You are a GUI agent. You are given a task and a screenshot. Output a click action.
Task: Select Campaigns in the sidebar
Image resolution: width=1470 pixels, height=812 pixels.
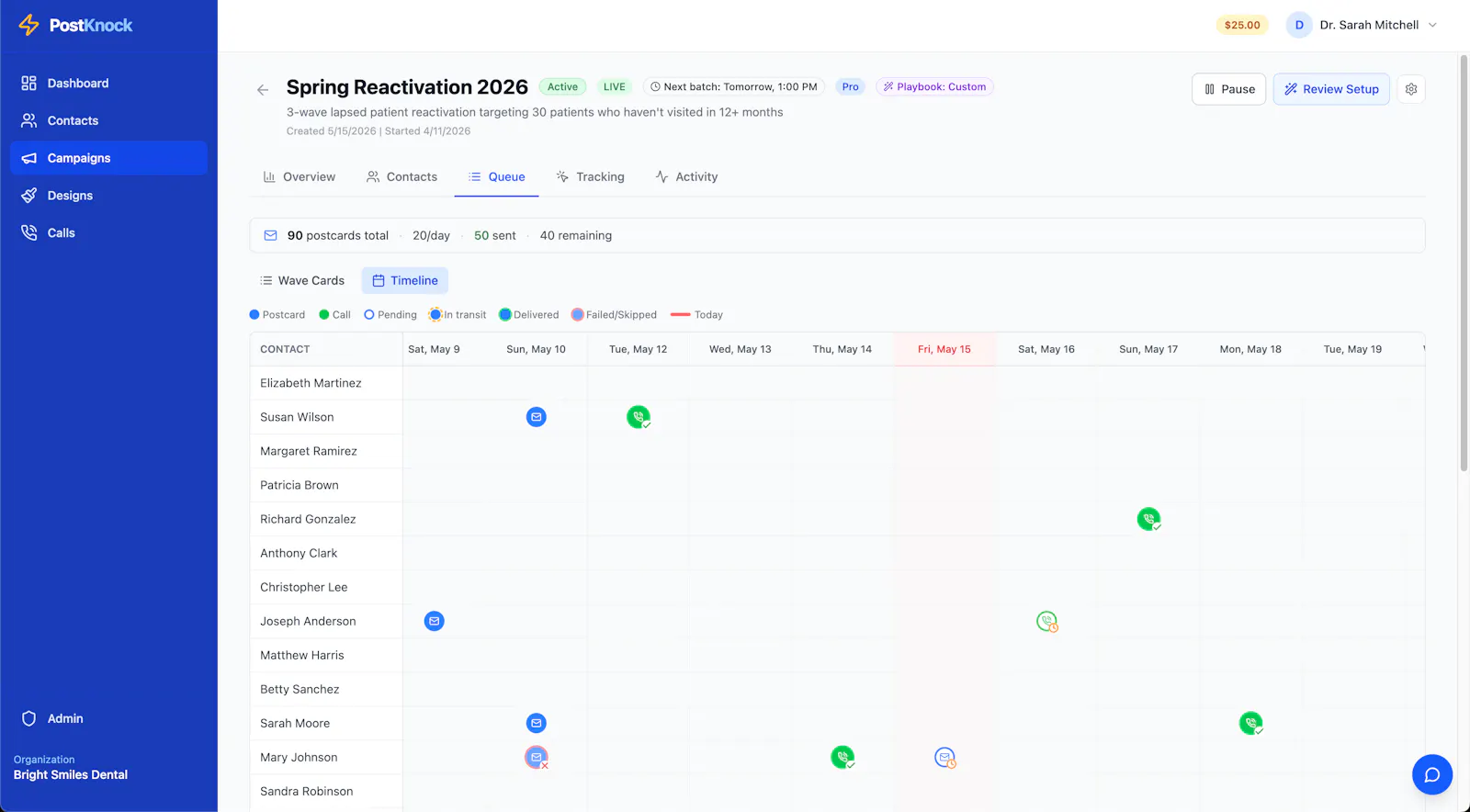click(x=108, y=158)
